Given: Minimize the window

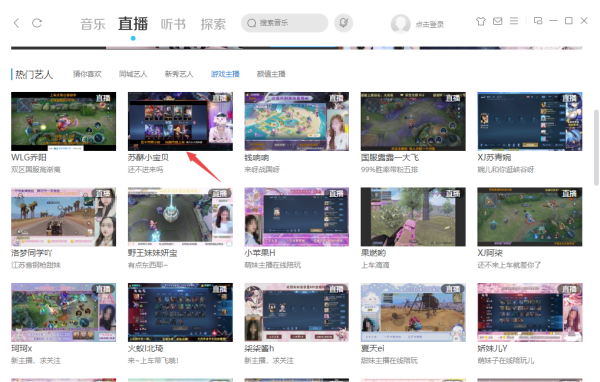Looking at the screenshot, I should [553, 21].
